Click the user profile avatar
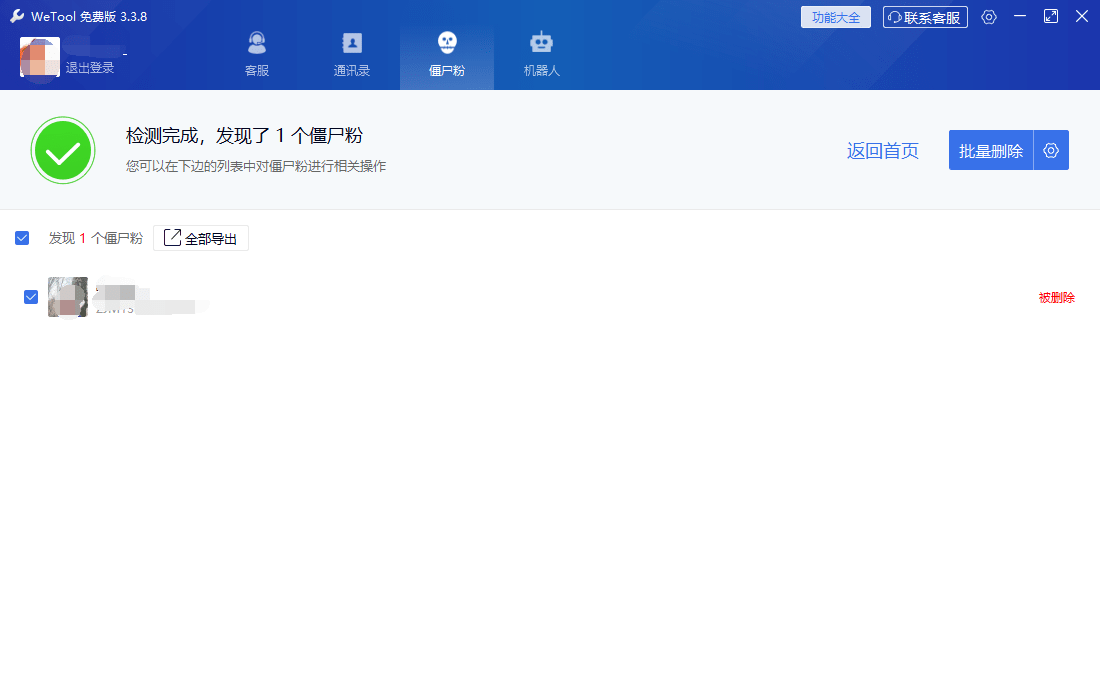The image size is (1100, 700). pos(40,57)
